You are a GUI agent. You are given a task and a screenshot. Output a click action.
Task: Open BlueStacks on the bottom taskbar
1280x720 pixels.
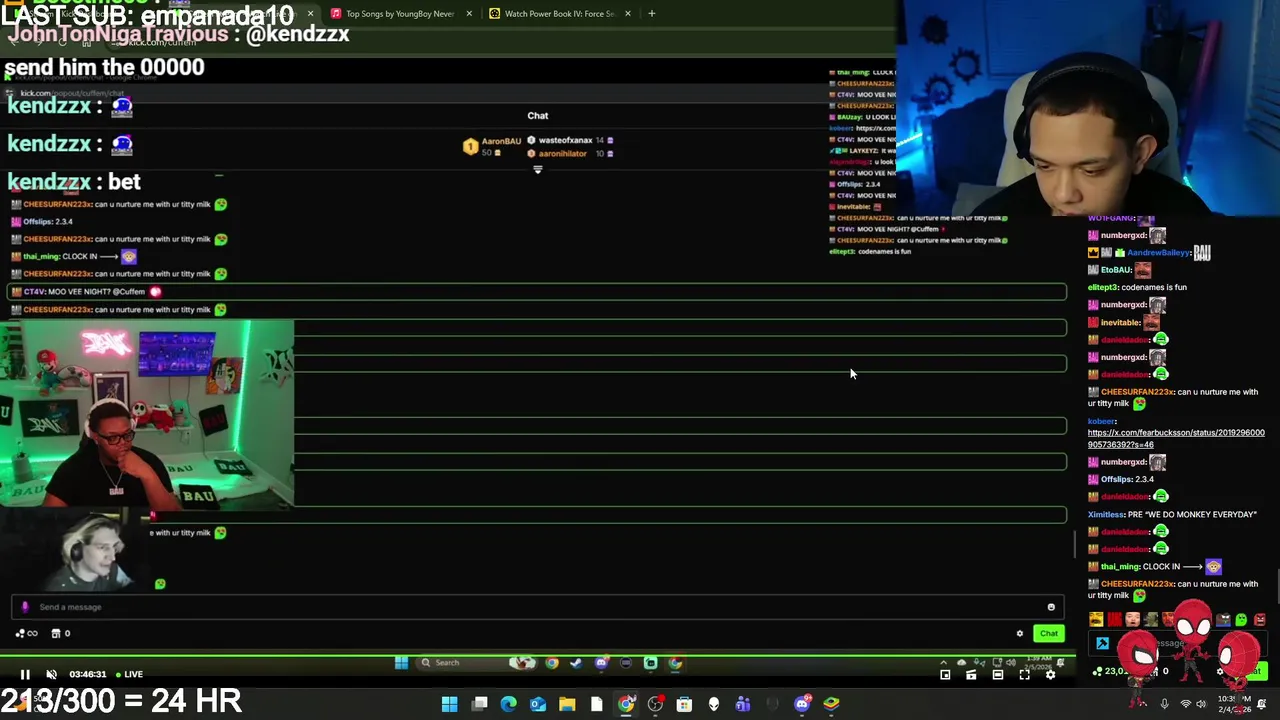831,704
